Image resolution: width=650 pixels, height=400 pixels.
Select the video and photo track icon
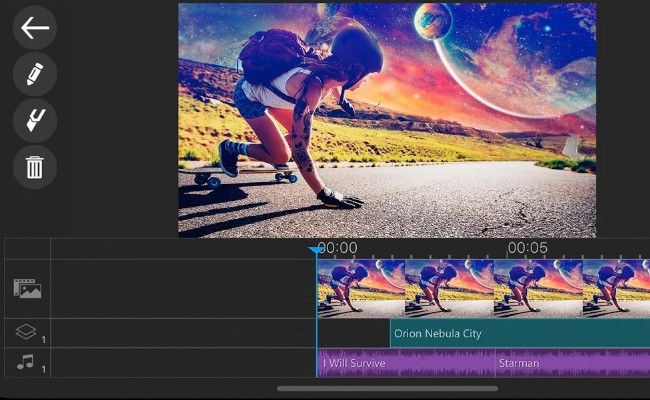pos(27,289)
